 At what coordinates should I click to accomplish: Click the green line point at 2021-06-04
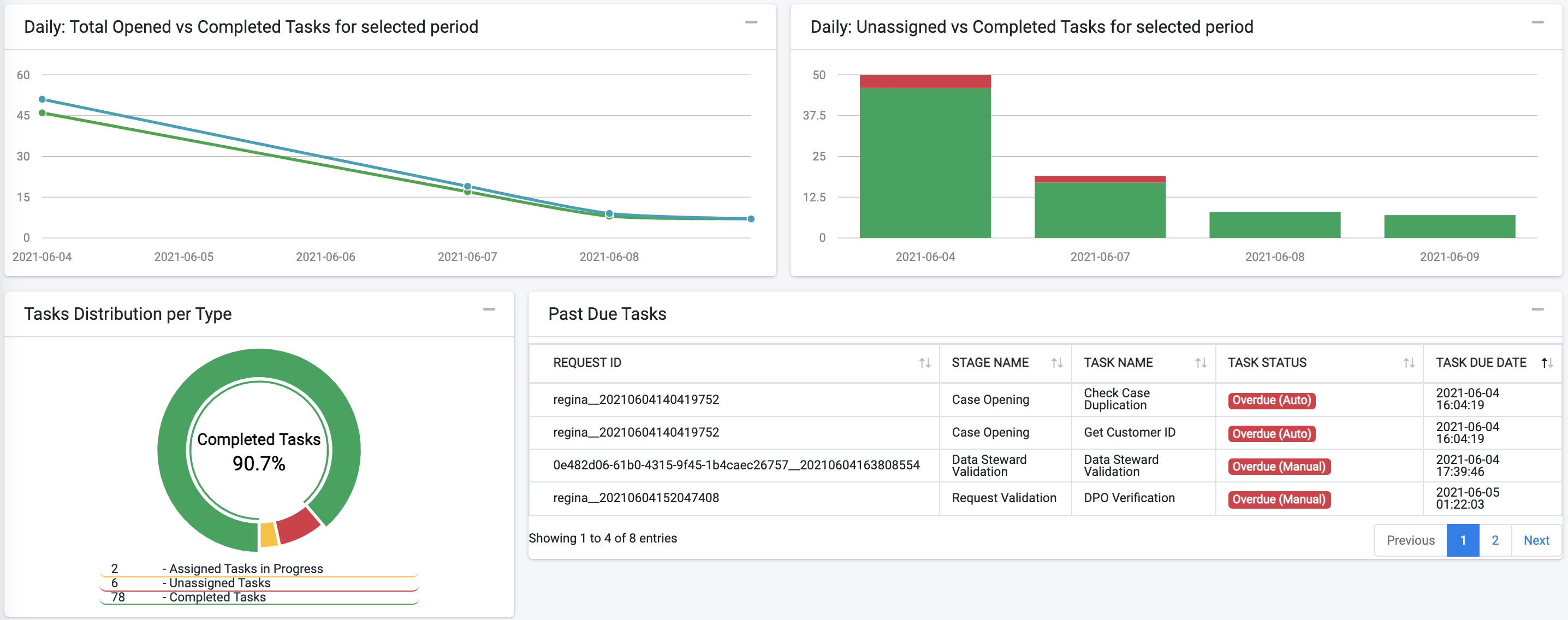[42, 112]
